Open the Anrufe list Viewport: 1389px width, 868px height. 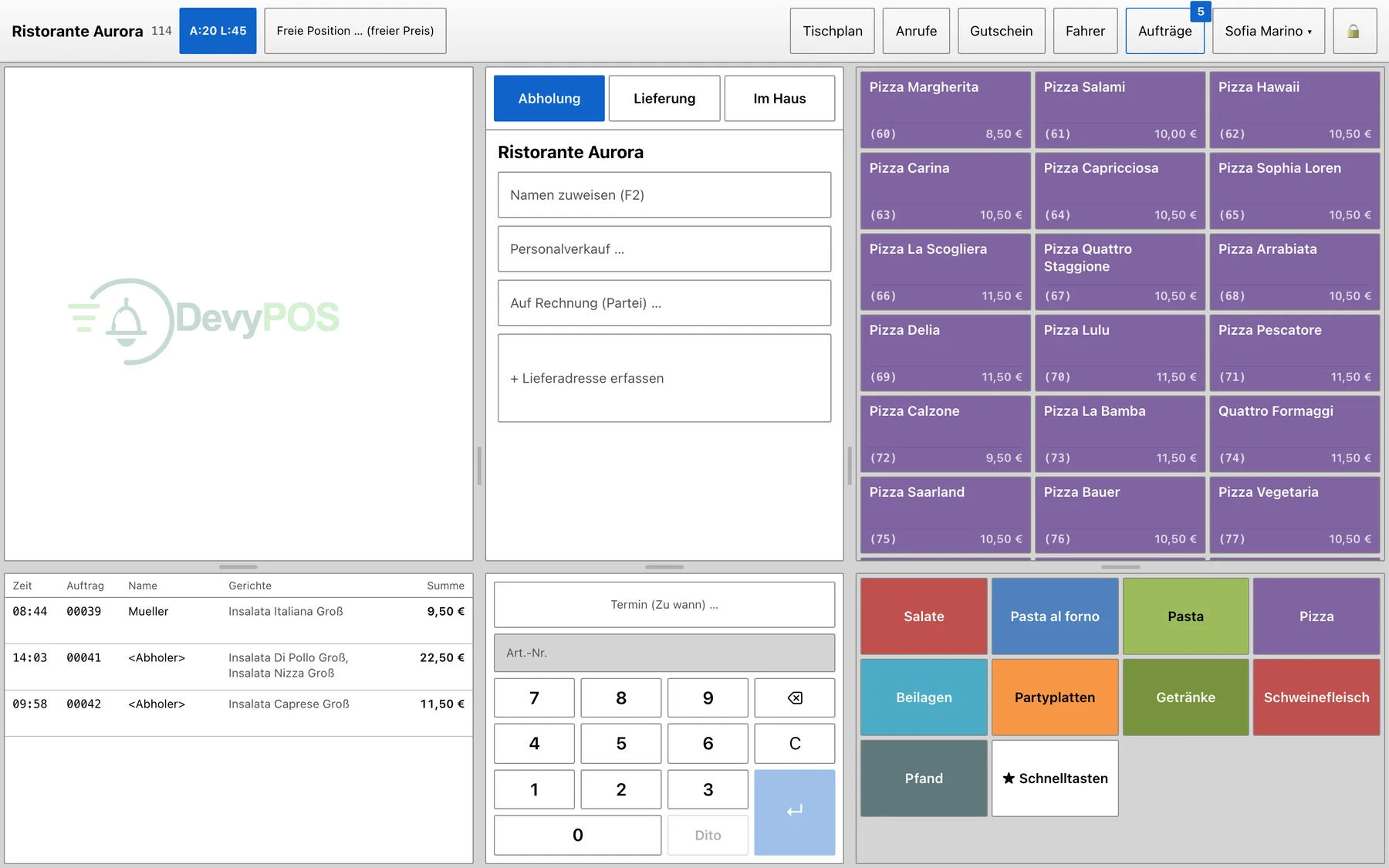916,31
